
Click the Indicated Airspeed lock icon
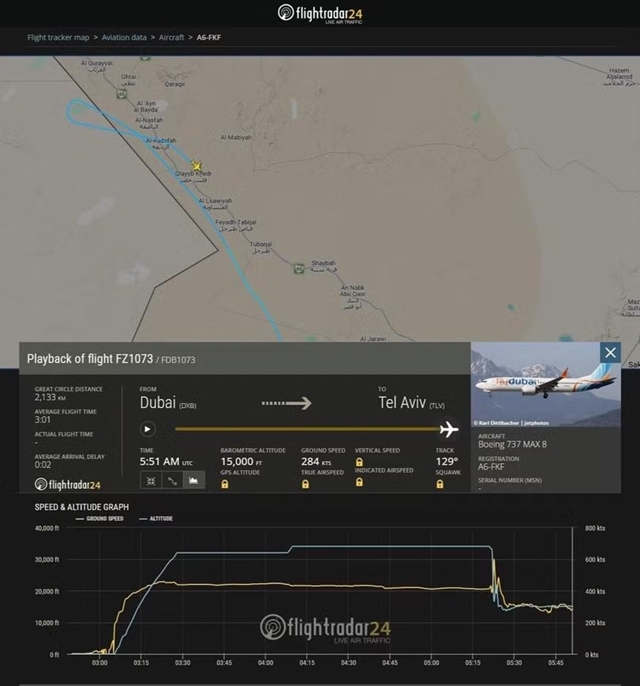tap(359, 482)
